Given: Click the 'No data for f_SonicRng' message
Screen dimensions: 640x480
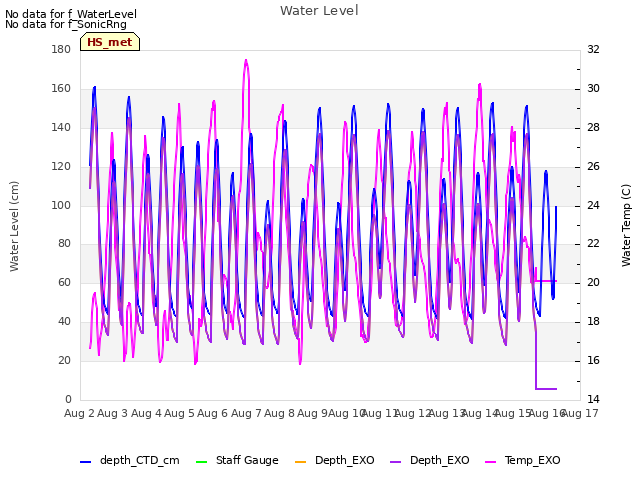Looking at the screenshot, I should tap(66, 24).
